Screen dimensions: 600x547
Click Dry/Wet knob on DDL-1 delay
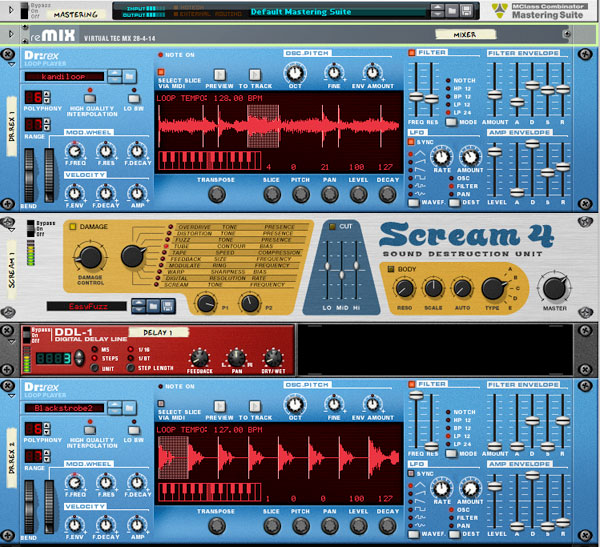pyautogui.click(x=273, y=358)
